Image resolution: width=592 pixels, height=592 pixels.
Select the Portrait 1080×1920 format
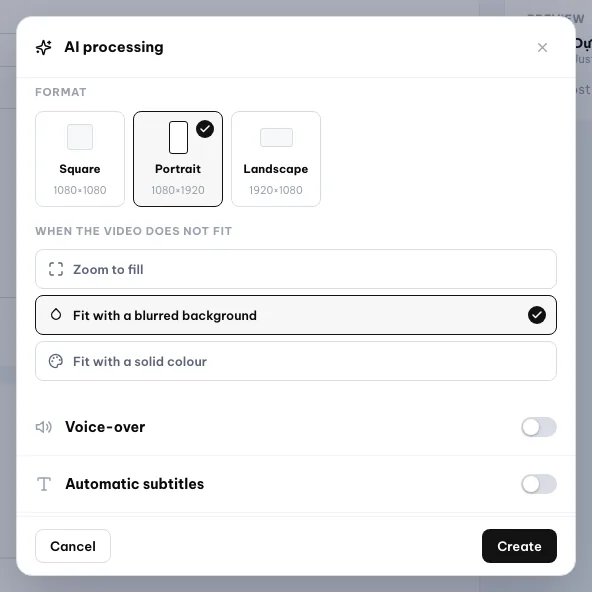pos(178,159)
